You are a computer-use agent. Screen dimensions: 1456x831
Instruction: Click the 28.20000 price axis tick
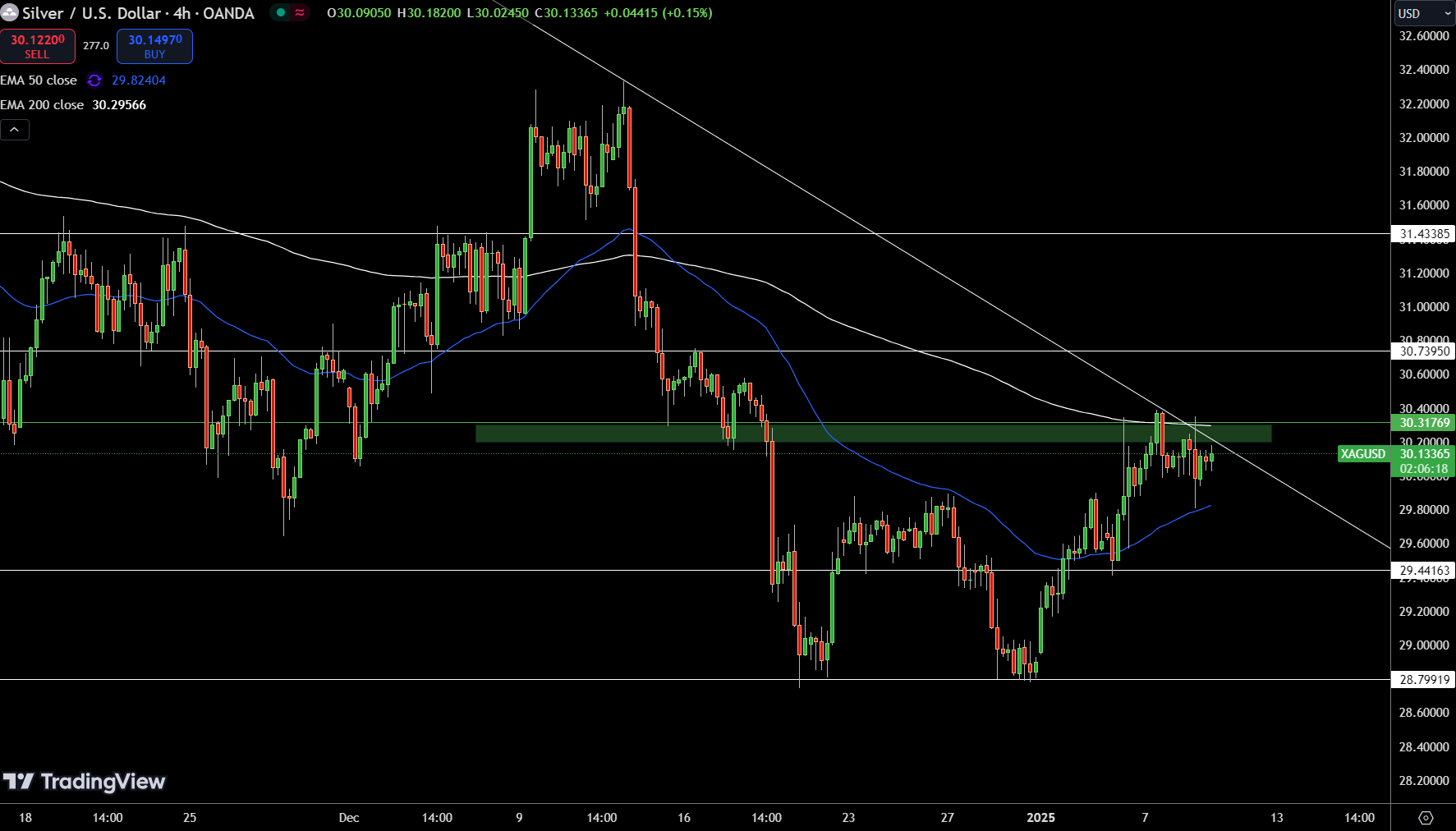click(1424, 781)
